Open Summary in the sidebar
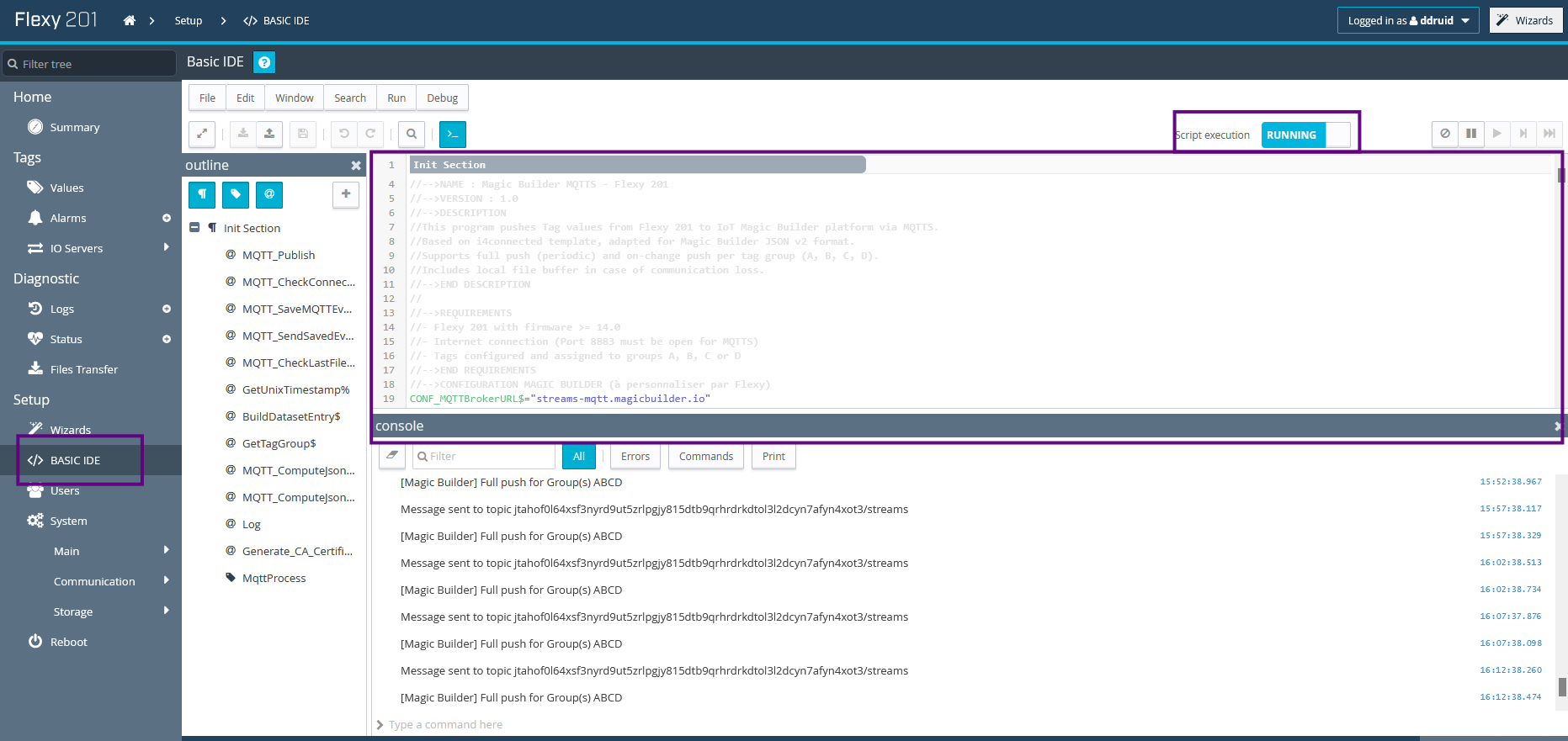The height and width of the screenshot is (741, 1568). [x=75, y=127]
